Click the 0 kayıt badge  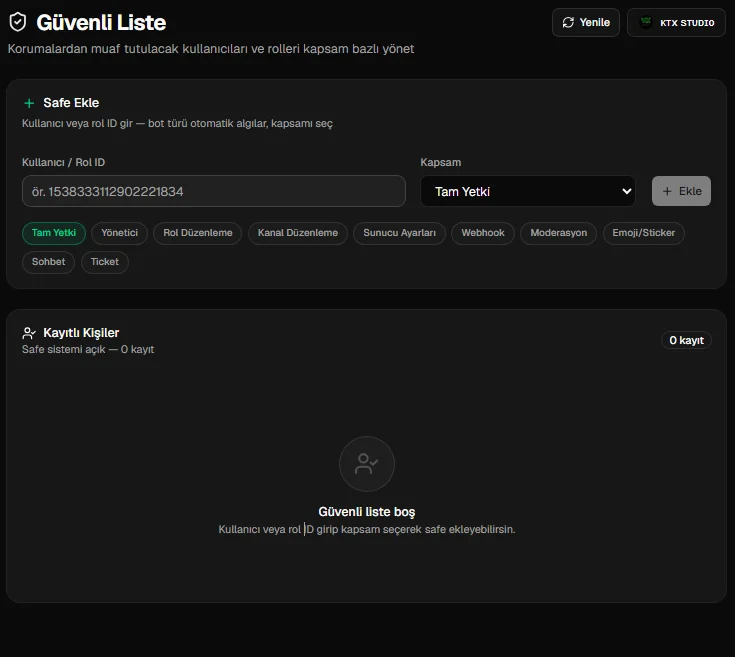coord(686,340)
